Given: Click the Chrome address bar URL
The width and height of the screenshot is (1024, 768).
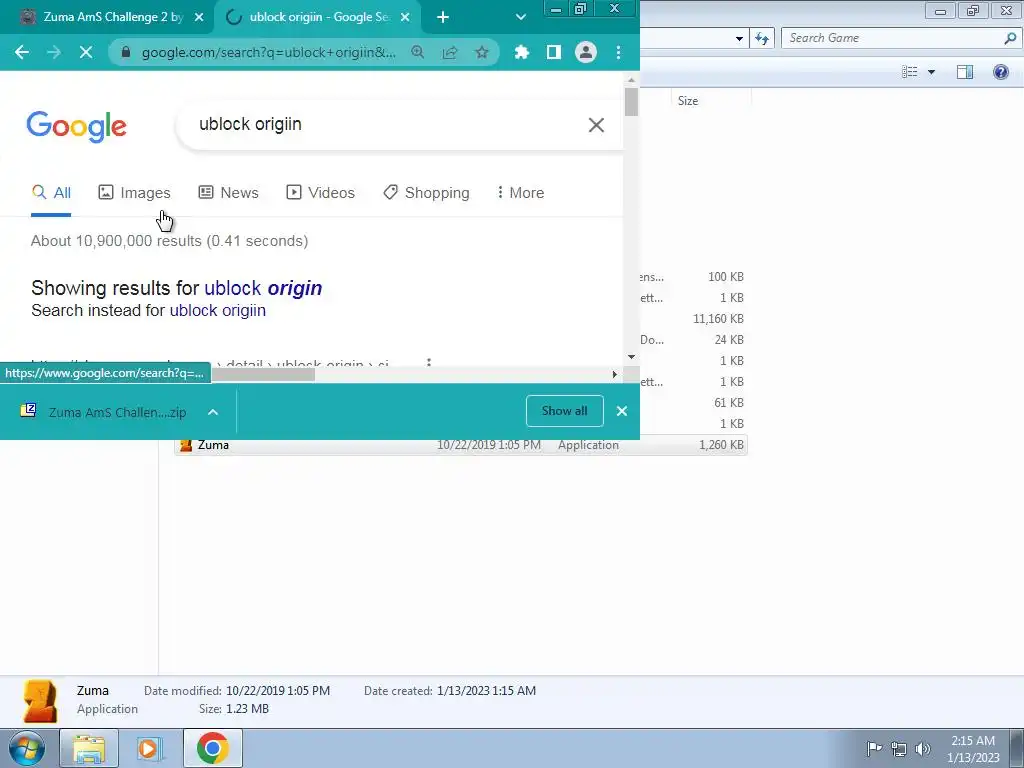Looking at the screenshot, I should tap(268, 52).
